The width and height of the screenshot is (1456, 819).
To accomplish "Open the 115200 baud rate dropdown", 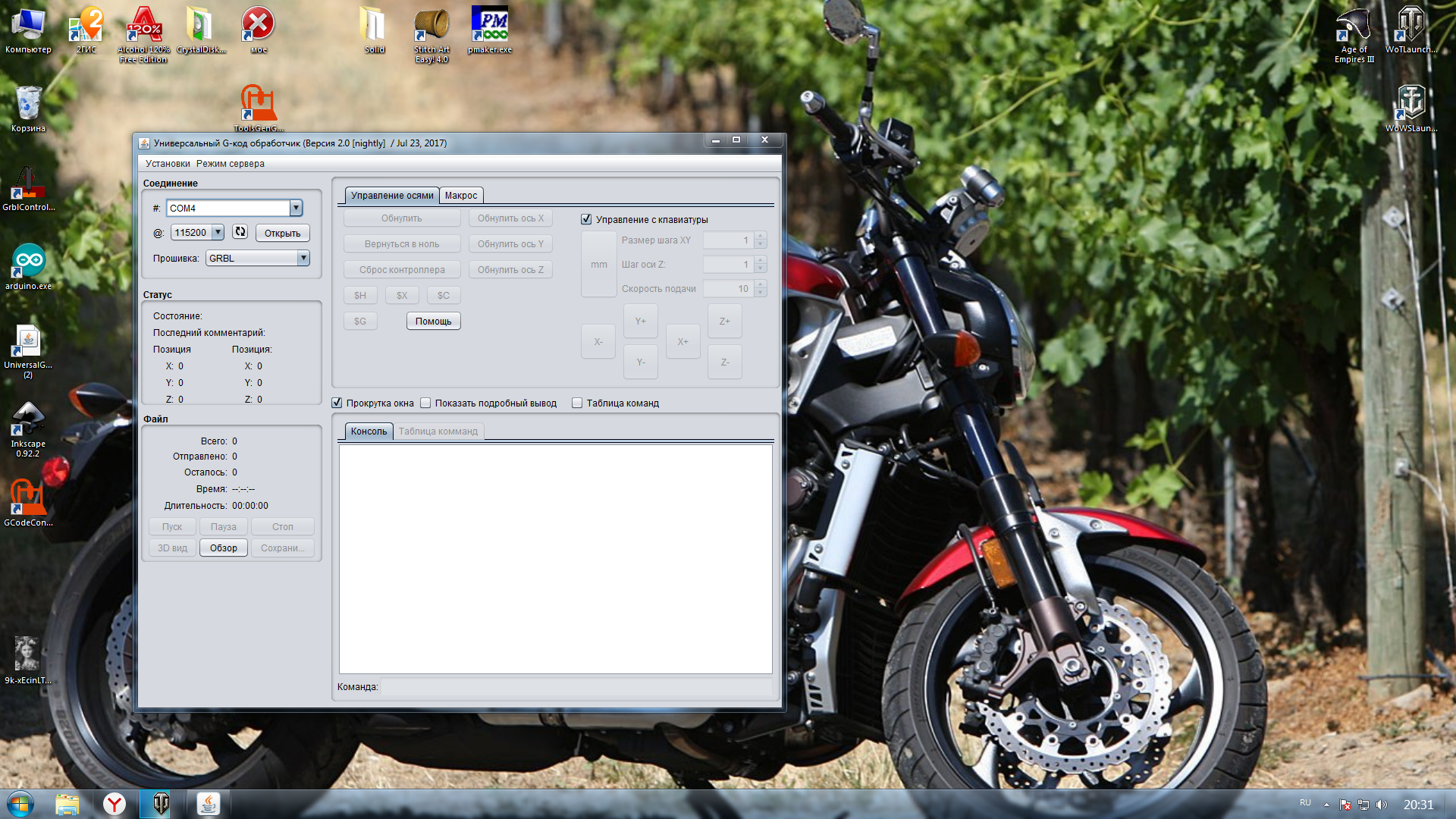I will (x=218, y=233).
